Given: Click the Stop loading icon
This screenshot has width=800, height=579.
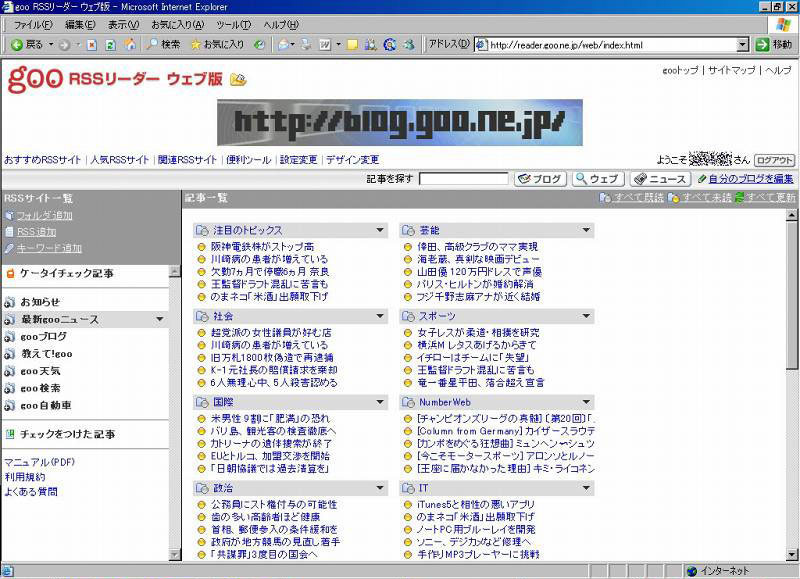Looking at the screenshot, I should (92, 45).
